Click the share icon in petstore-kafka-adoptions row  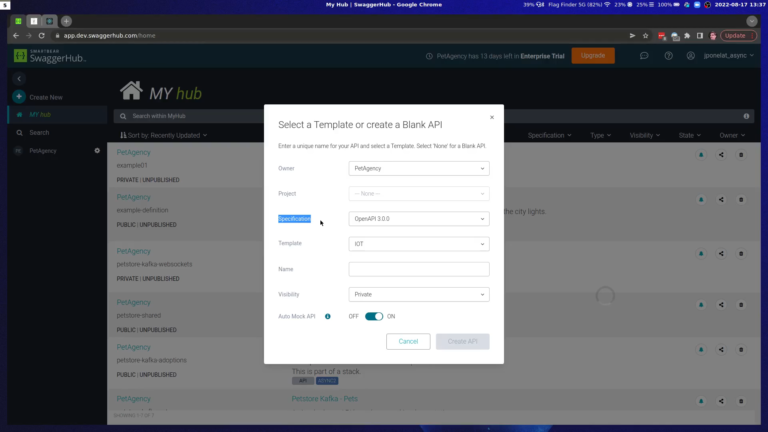click(x=721, y=350)
